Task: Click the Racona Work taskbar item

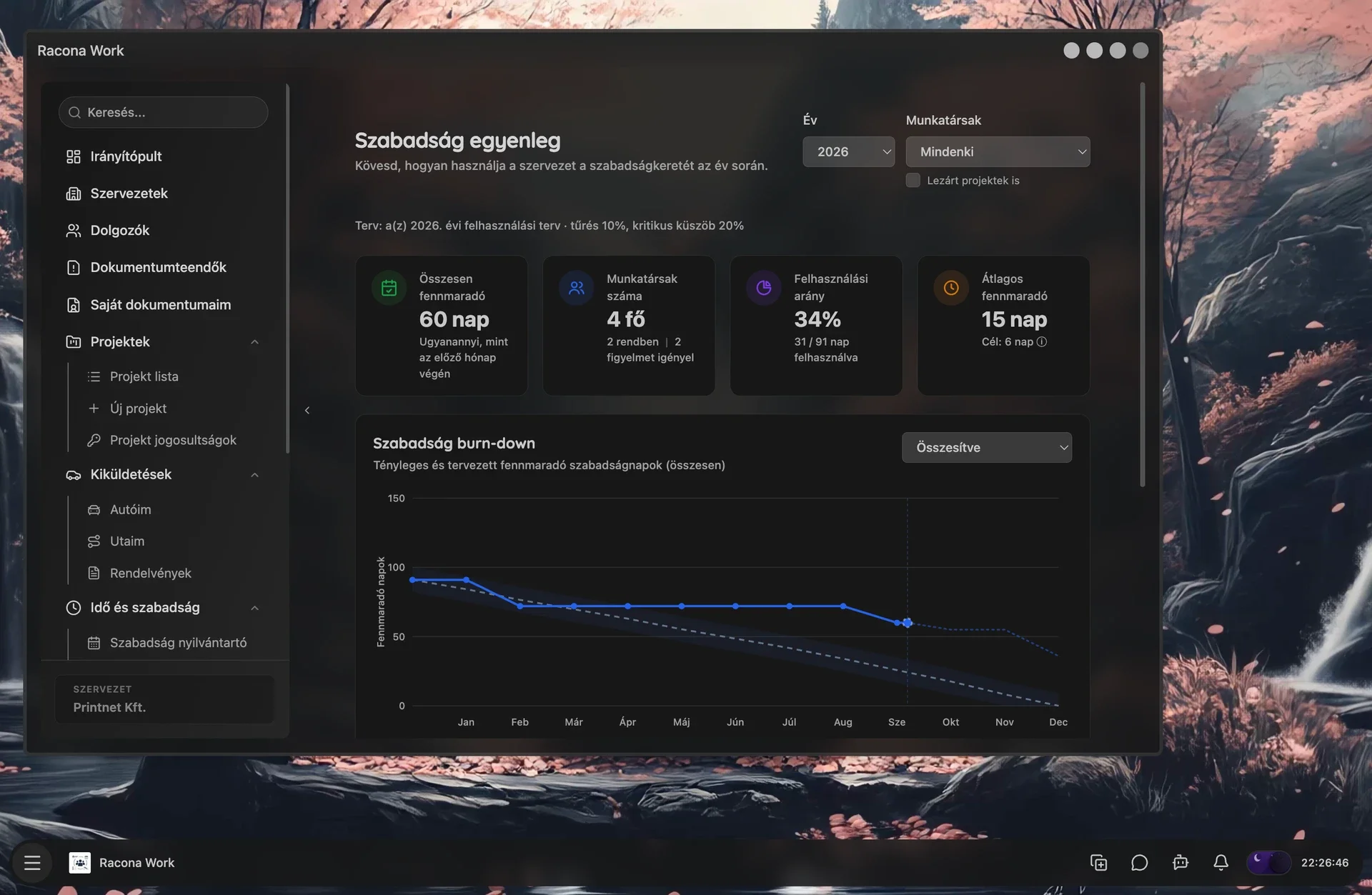Action: click(x=122, y=863)
